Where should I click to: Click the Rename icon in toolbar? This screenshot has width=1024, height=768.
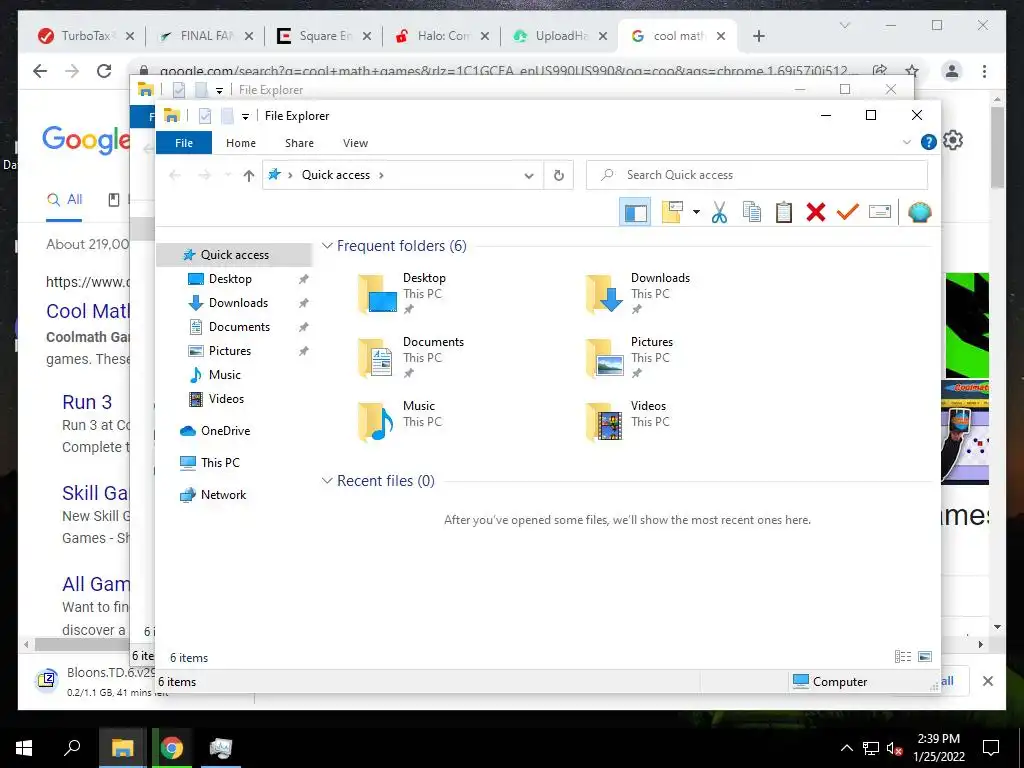click(880, 212)
